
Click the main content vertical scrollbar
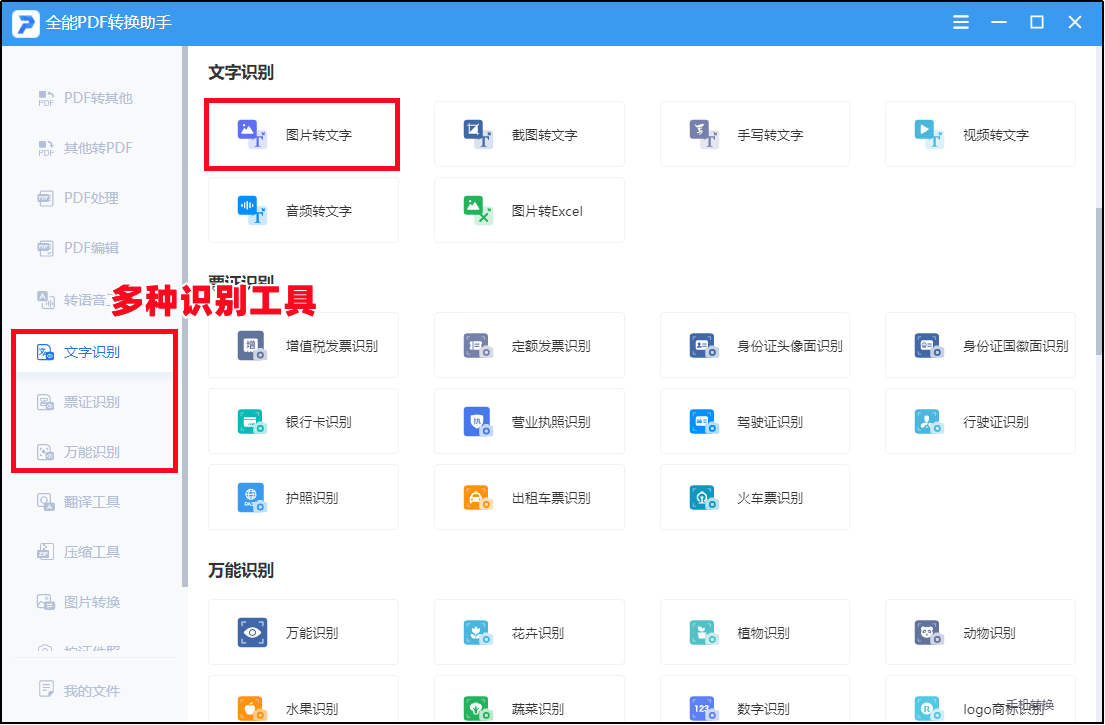point(1099,280)
